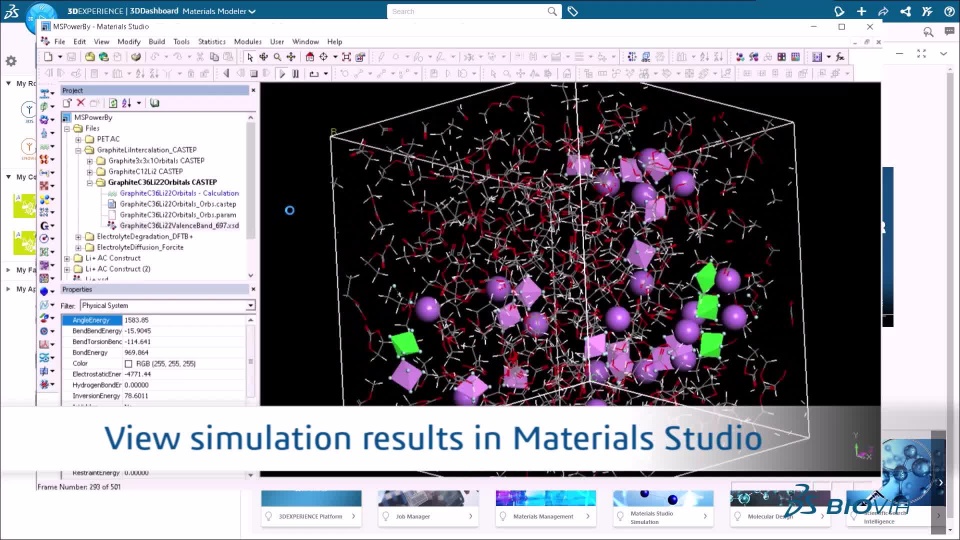Screen dimensions: 960x540
Task: Open the Job Manager card link
Action: [428, 516]
